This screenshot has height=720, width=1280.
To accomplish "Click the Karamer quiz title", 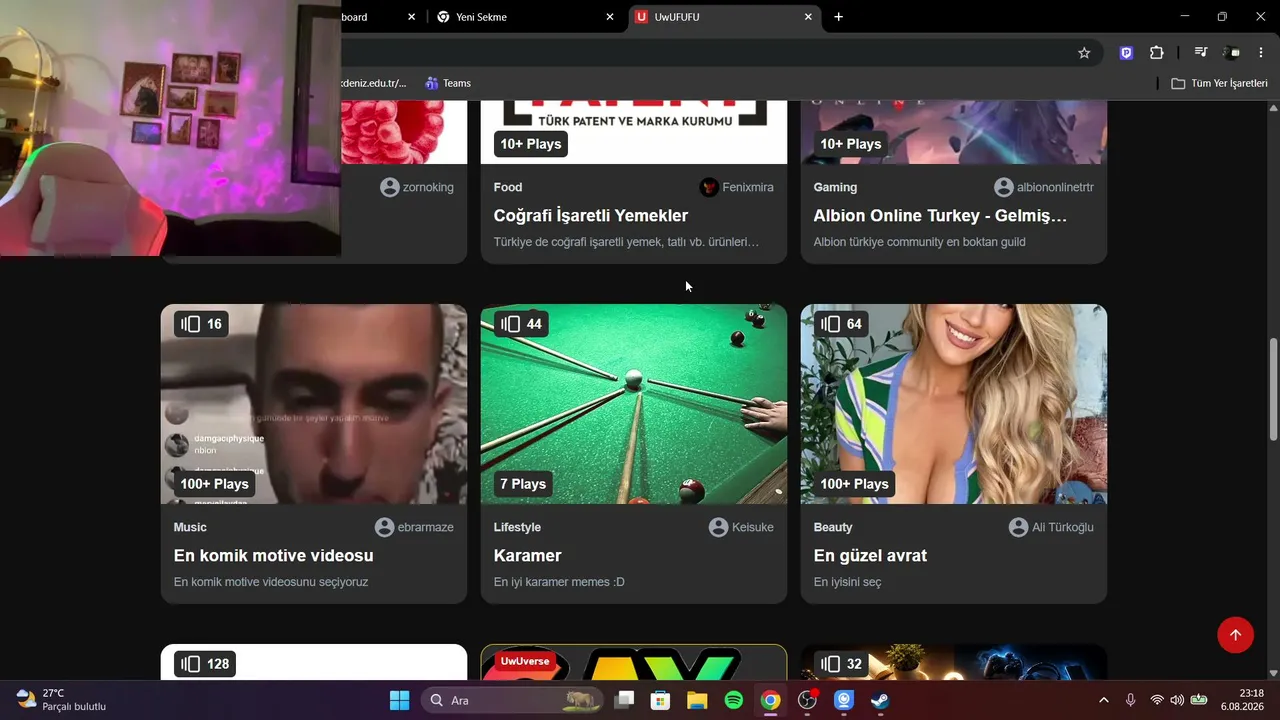I will [528, 556].
